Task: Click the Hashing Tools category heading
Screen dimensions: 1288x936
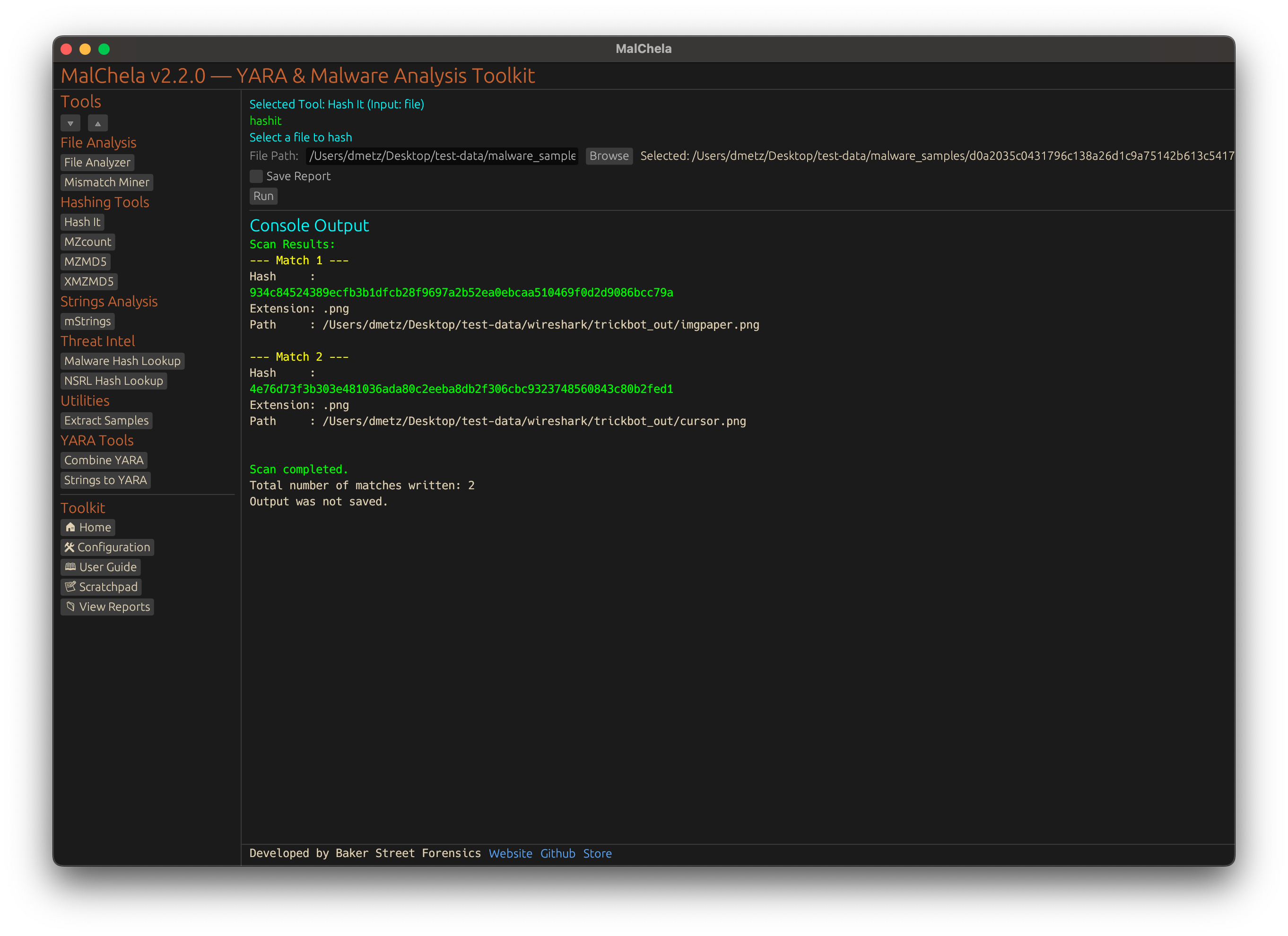Action: point(105,202)
